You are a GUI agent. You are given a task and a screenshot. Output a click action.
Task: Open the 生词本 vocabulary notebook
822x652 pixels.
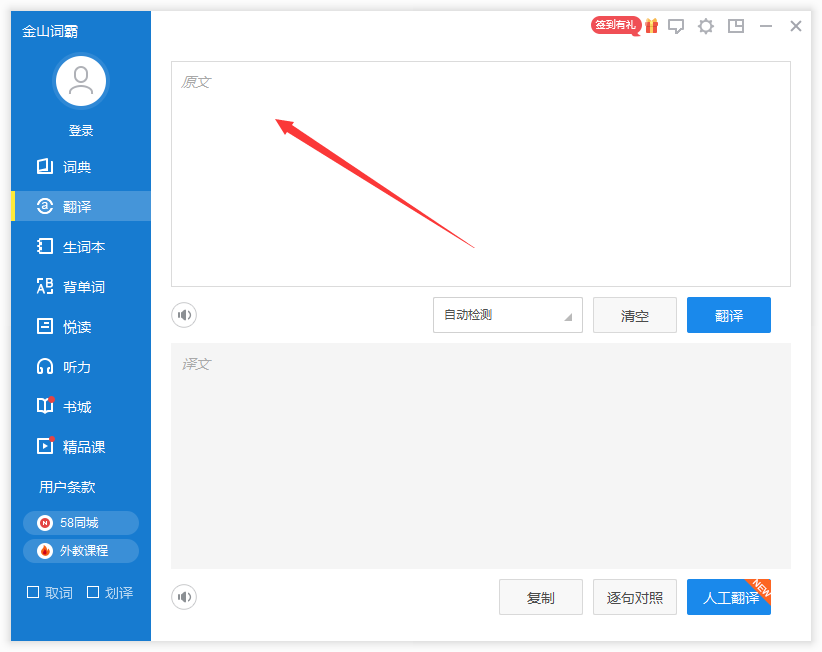pyautogui.click(x=81, y=247)
